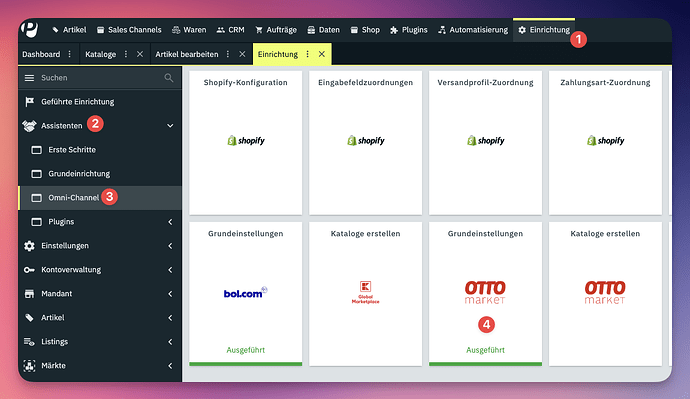690x399 pixels.
Task: Click the search magnifier icon
Action: 169,78
